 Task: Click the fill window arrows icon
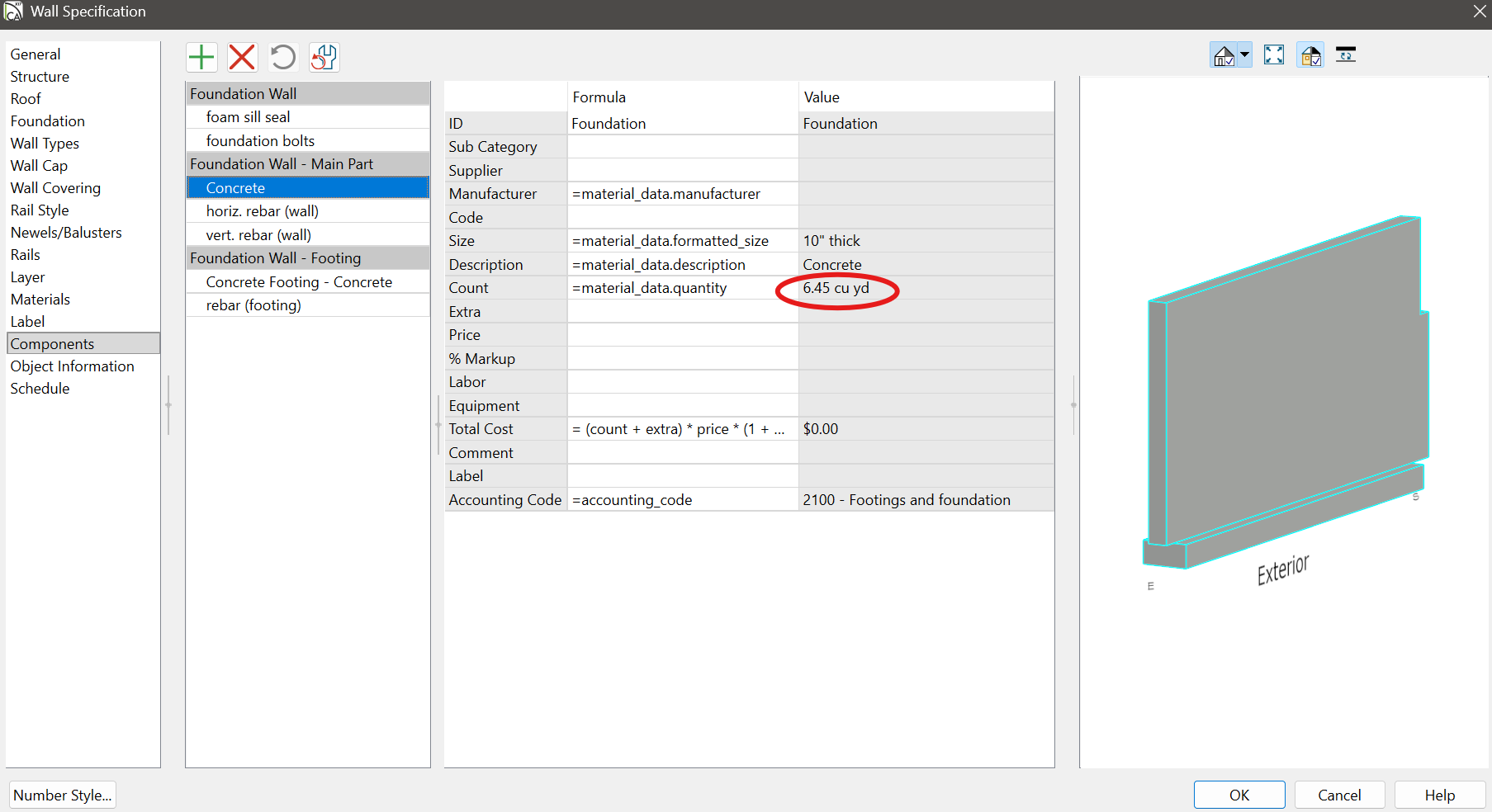coord(1274,55)
